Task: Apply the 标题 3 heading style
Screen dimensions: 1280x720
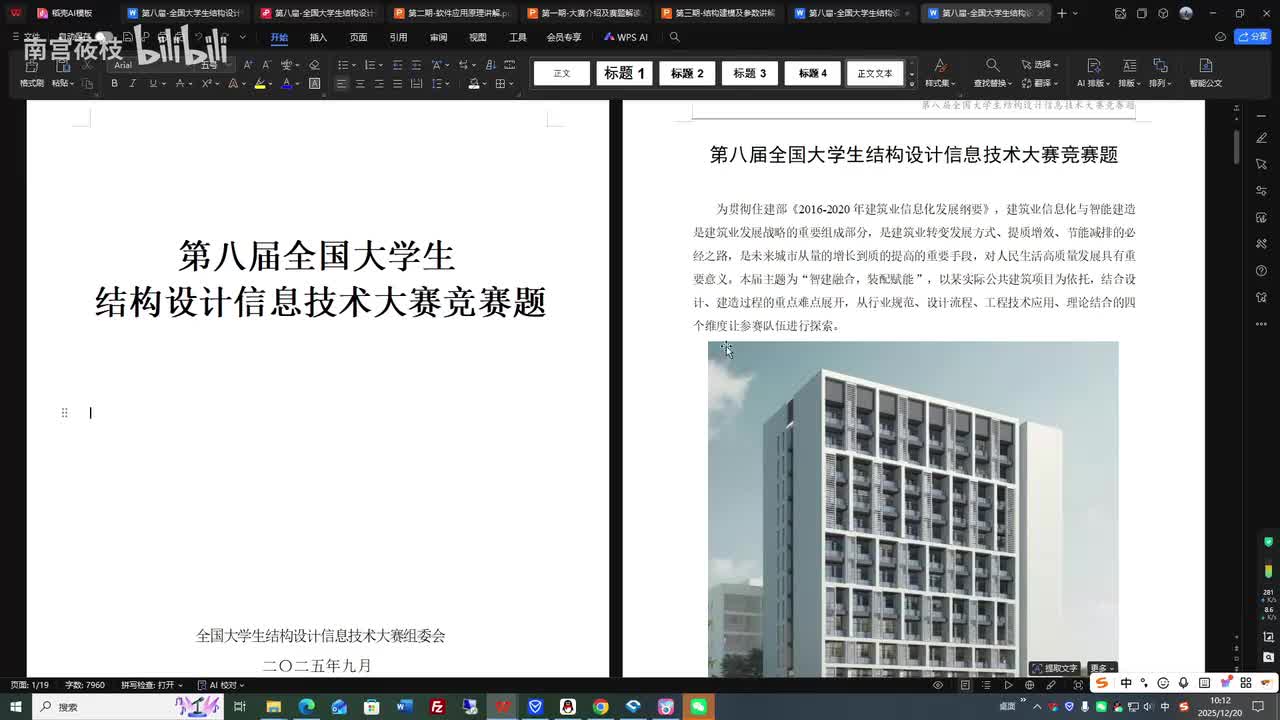Action: (749, 73)
